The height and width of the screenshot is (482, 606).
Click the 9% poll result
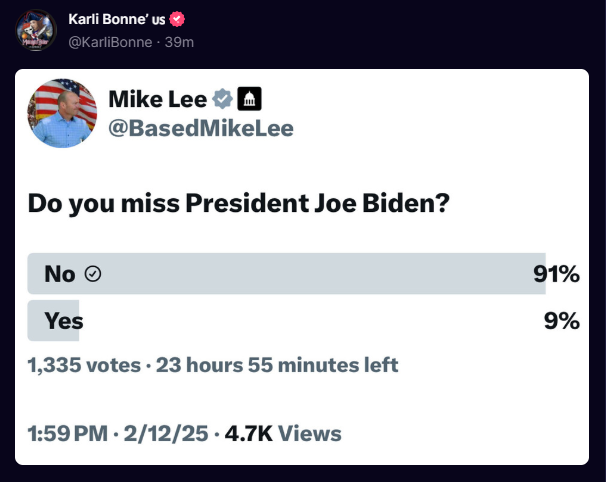pos(562,321)
